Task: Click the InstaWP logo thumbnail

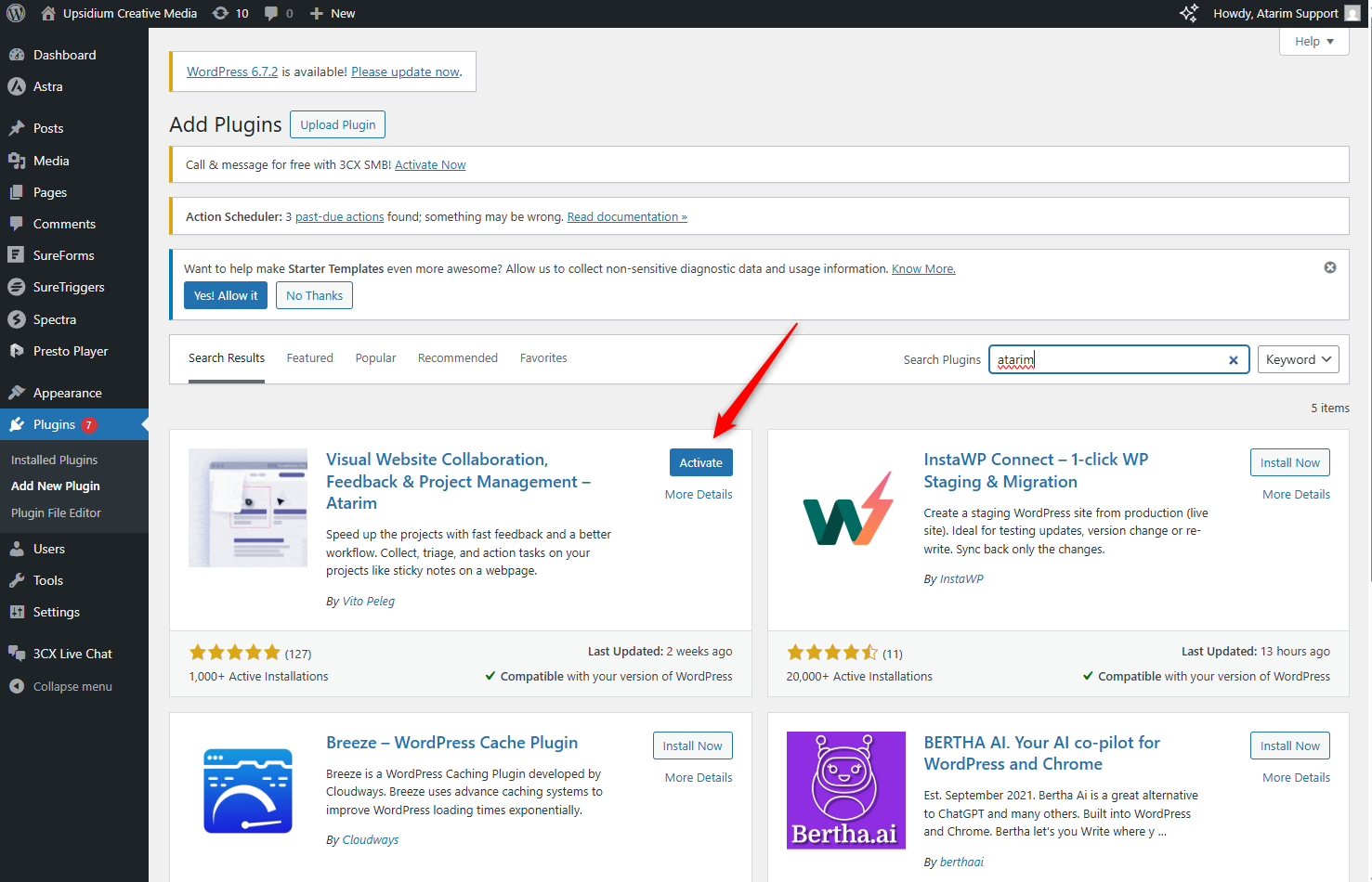Action: pyautogui.click(x=846, y=508)
